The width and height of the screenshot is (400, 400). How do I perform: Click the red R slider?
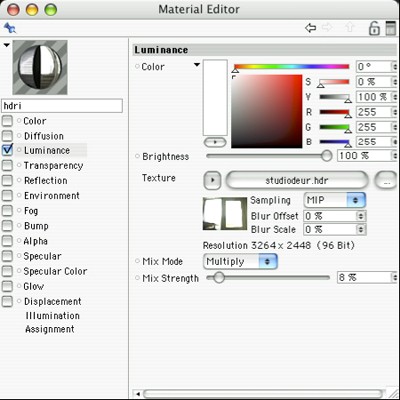coord(334,112)
